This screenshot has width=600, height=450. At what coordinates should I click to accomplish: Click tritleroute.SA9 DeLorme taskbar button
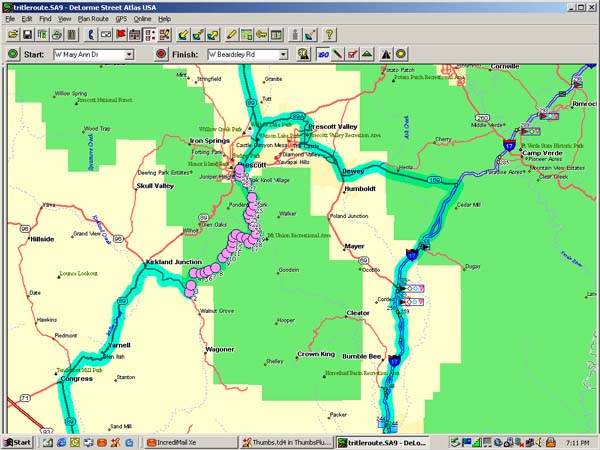[383, 443]
